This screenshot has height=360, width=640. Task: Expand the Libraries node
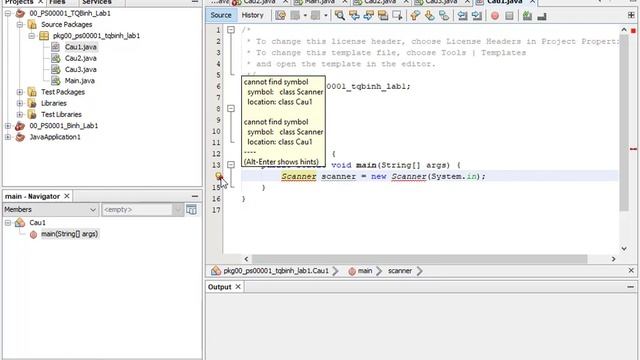20,103
